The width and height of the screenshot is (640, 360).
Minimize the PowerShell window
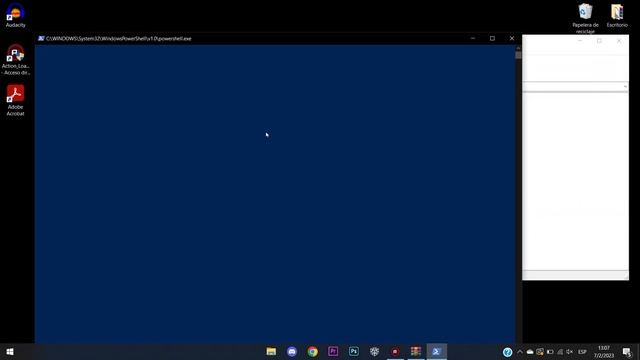point(473,38)
